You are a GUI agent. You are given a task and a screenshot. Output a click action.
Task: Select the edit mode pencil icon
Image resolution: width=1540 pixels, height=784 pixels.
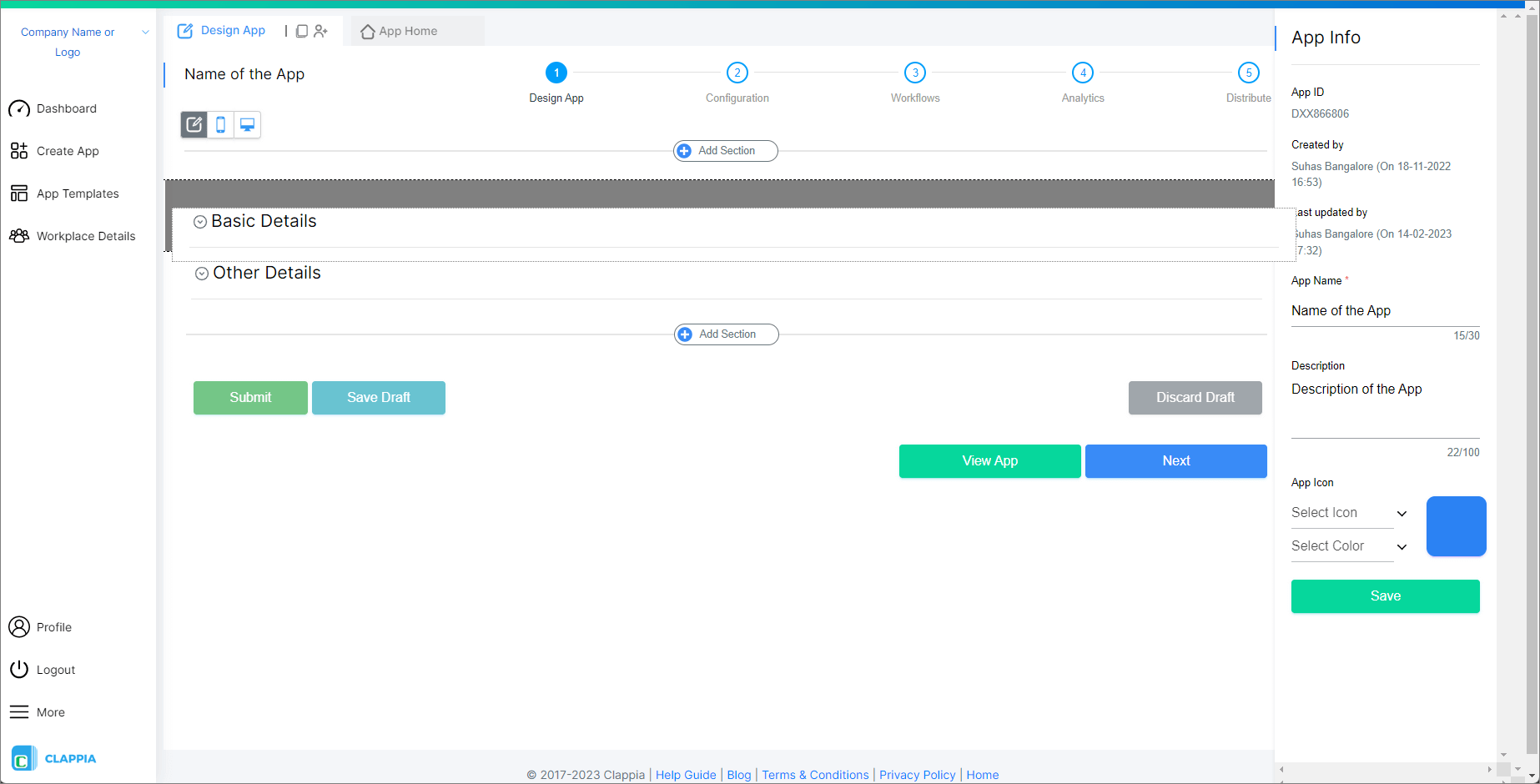coord(194,124)
